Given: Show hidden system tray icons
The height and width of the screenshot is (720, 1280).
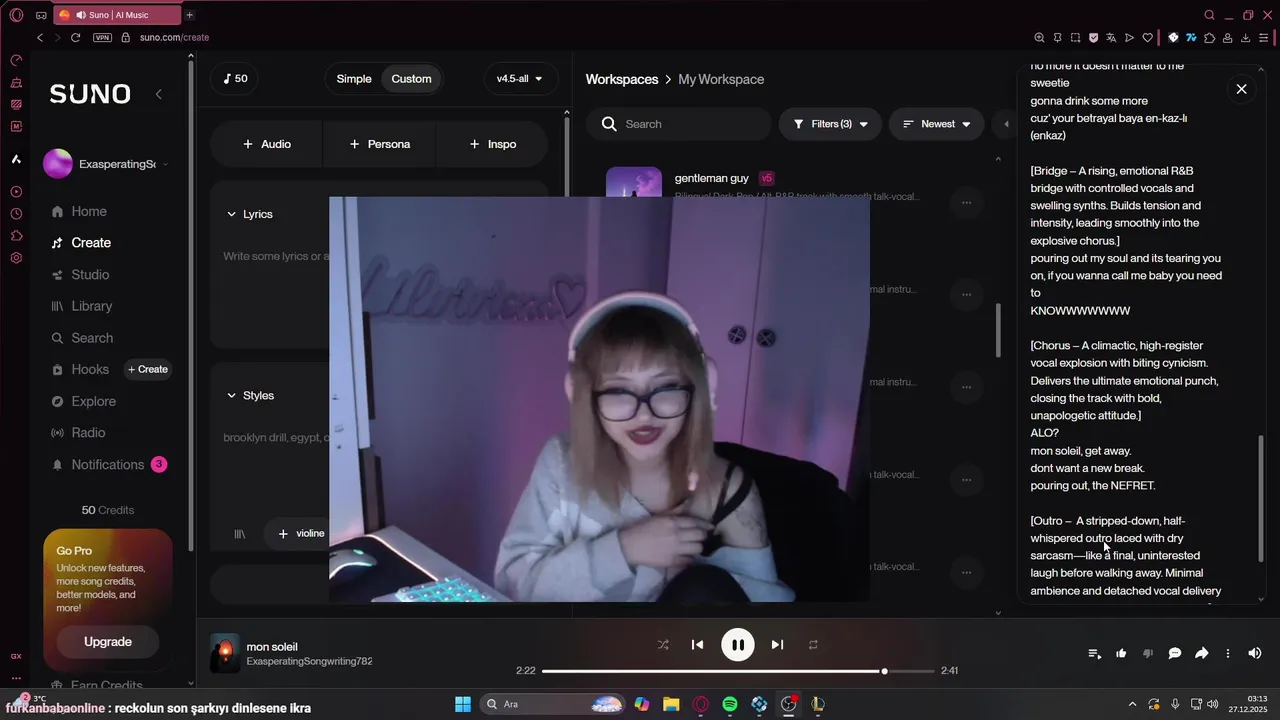Looking at the screenshot, I should (x=1132, y=704).
